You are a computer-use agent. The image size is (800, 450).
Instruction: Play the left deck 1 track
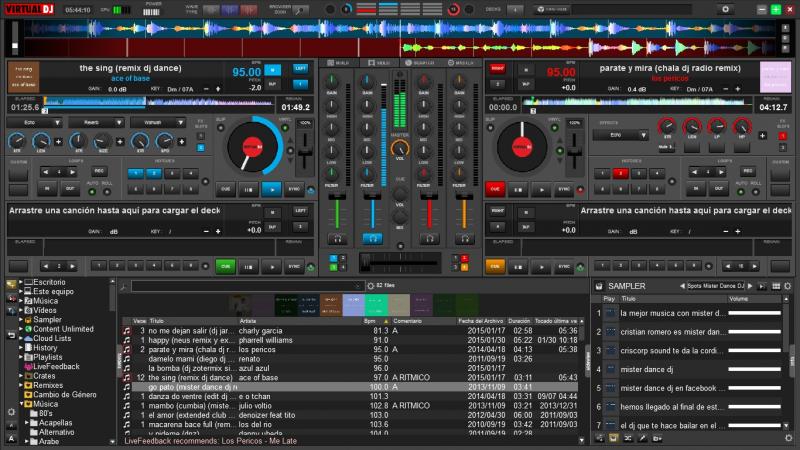(x=271, y=189)
